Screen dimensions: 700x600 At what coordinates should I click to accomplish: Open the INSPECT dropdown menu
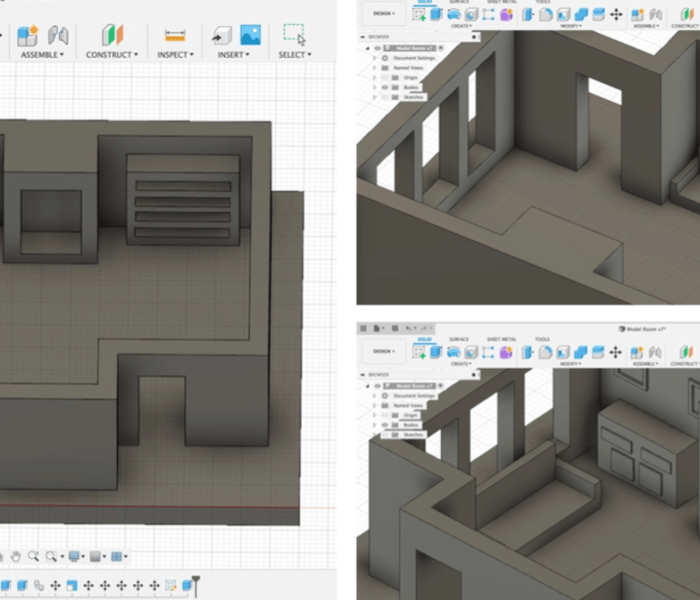177,55
